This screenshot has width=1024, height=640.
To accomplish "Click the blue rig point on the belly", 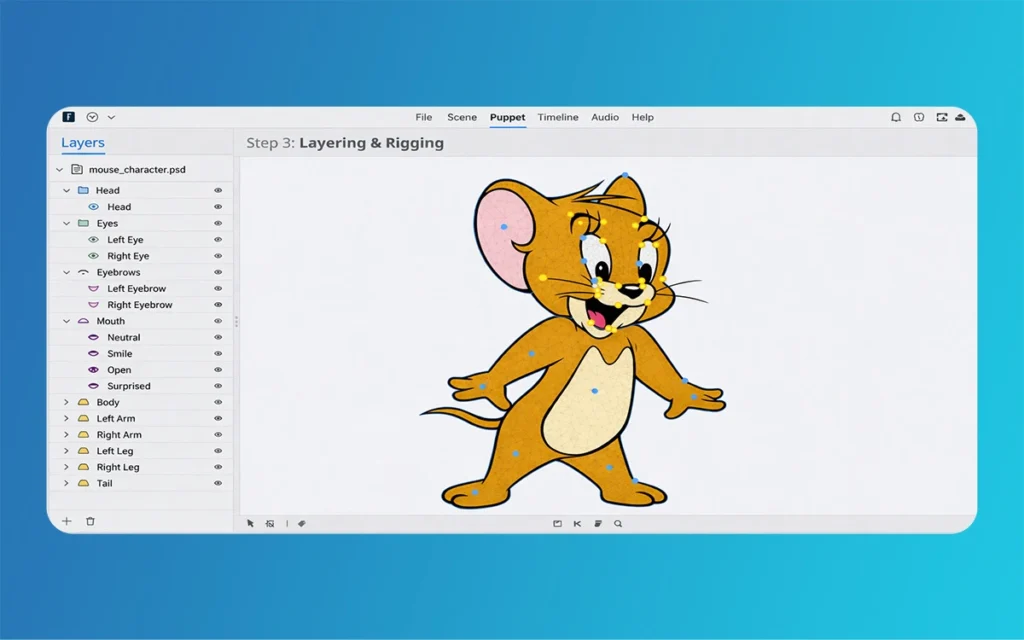I will coord(595,391).
